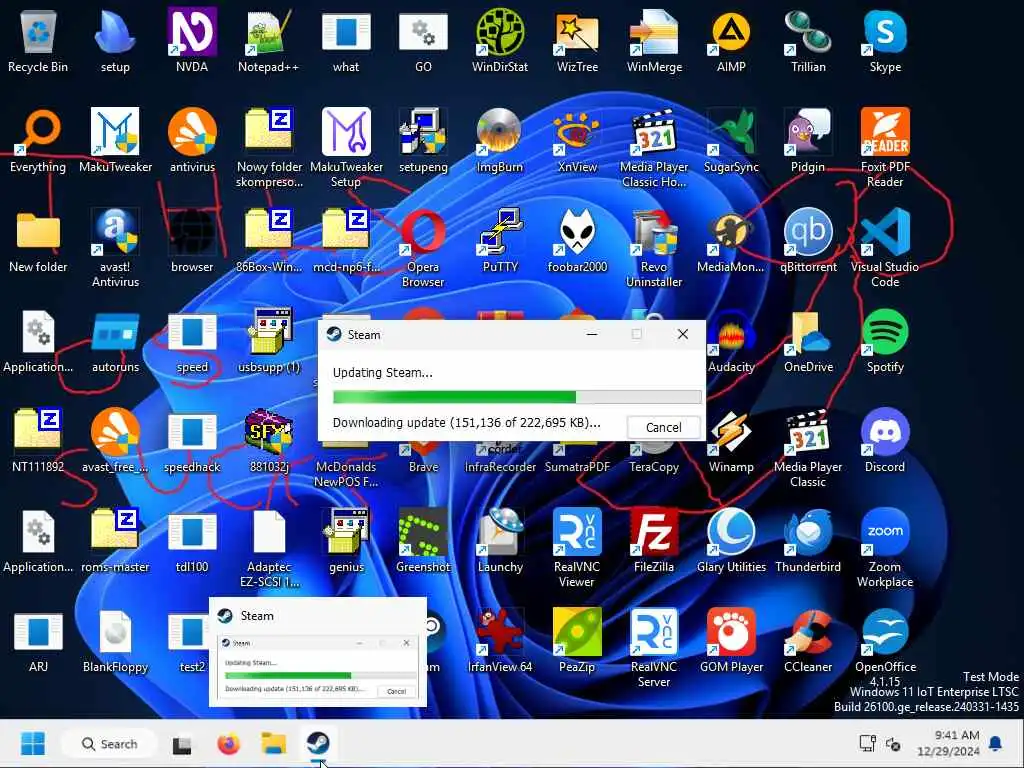Select the SugarSync desktop icon

coord(731,141)
